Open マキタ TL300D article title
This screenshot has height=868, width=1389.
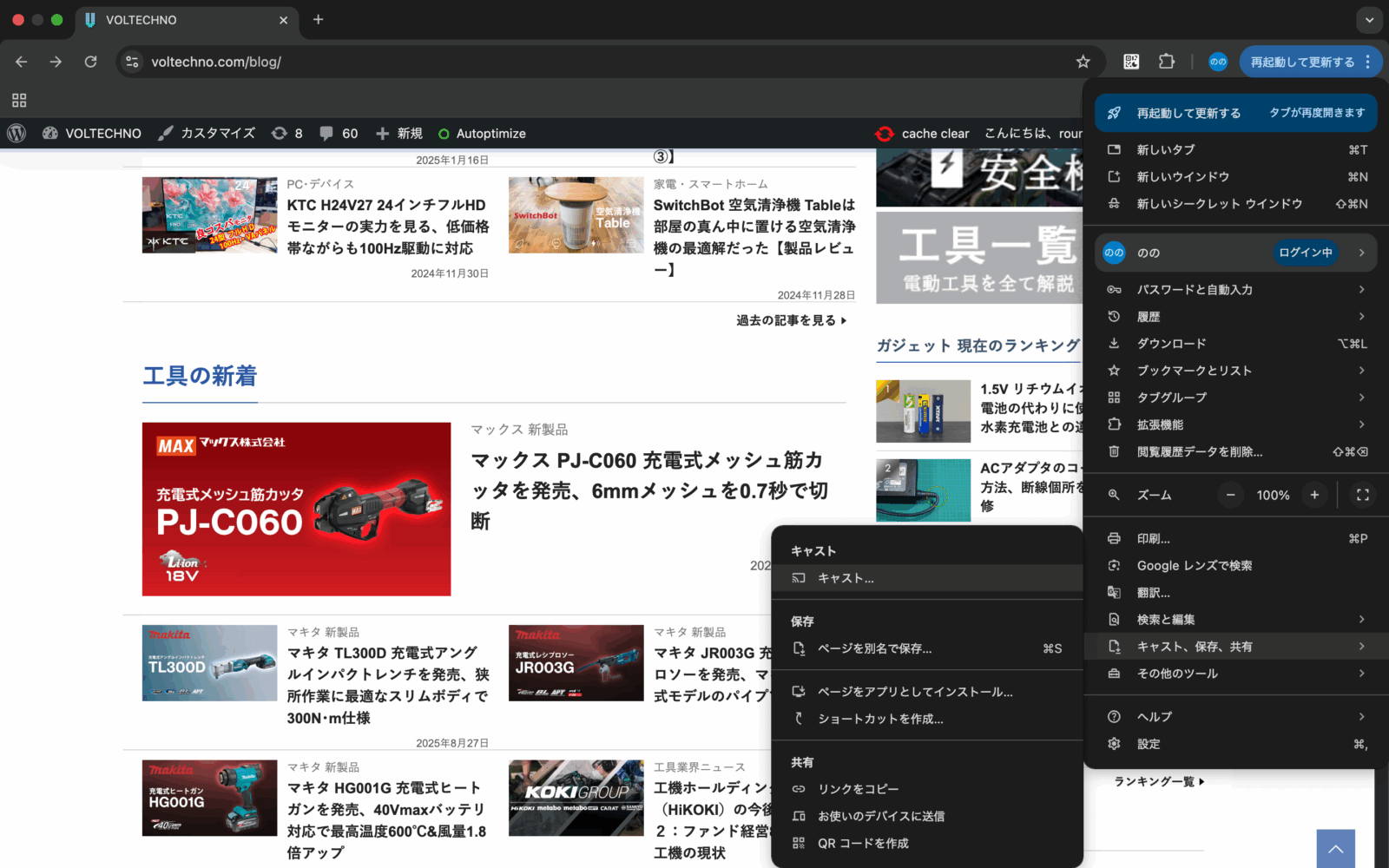(388, 685)
